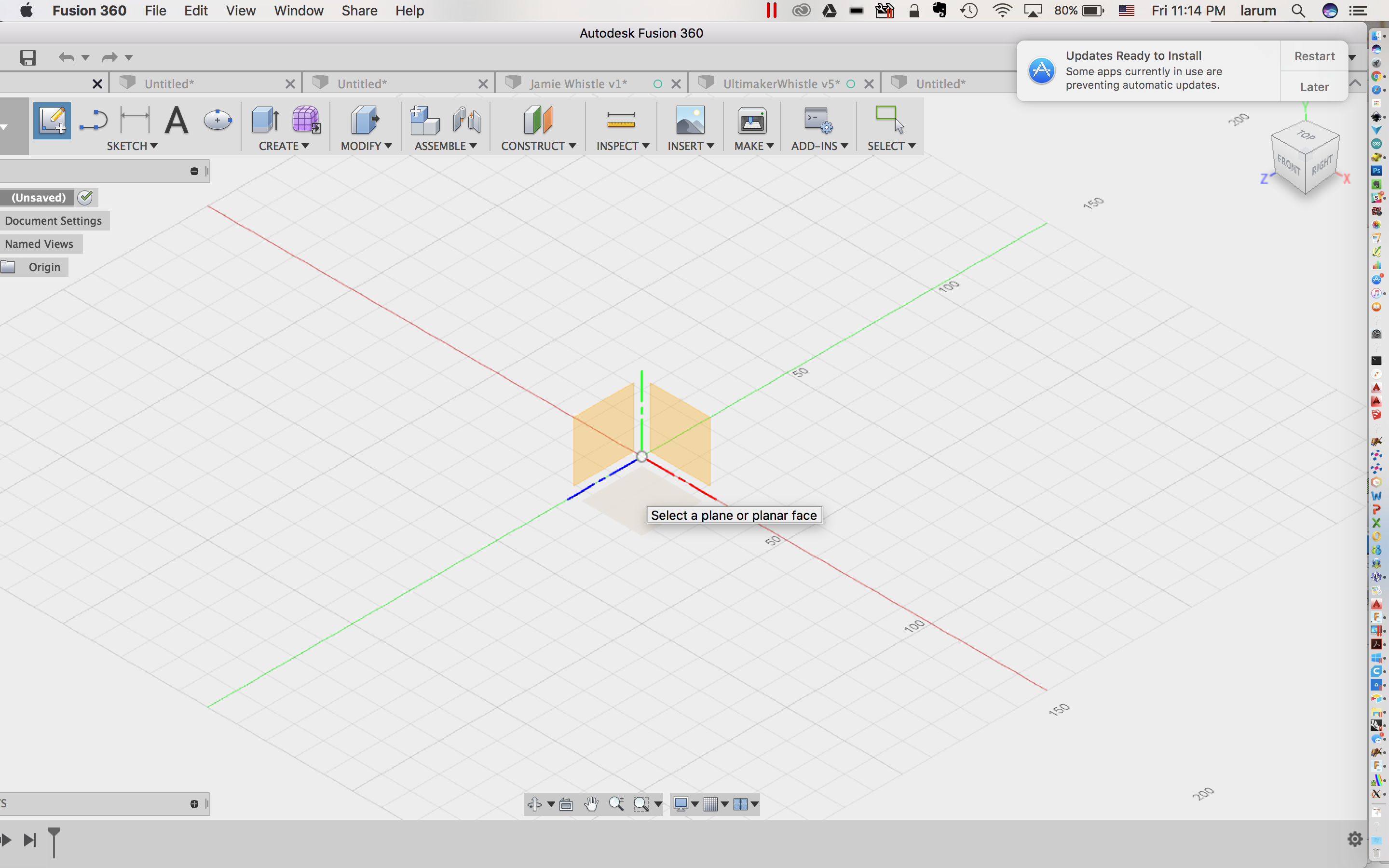
Task: Click the Undo arrow
Action: [67, 57]
